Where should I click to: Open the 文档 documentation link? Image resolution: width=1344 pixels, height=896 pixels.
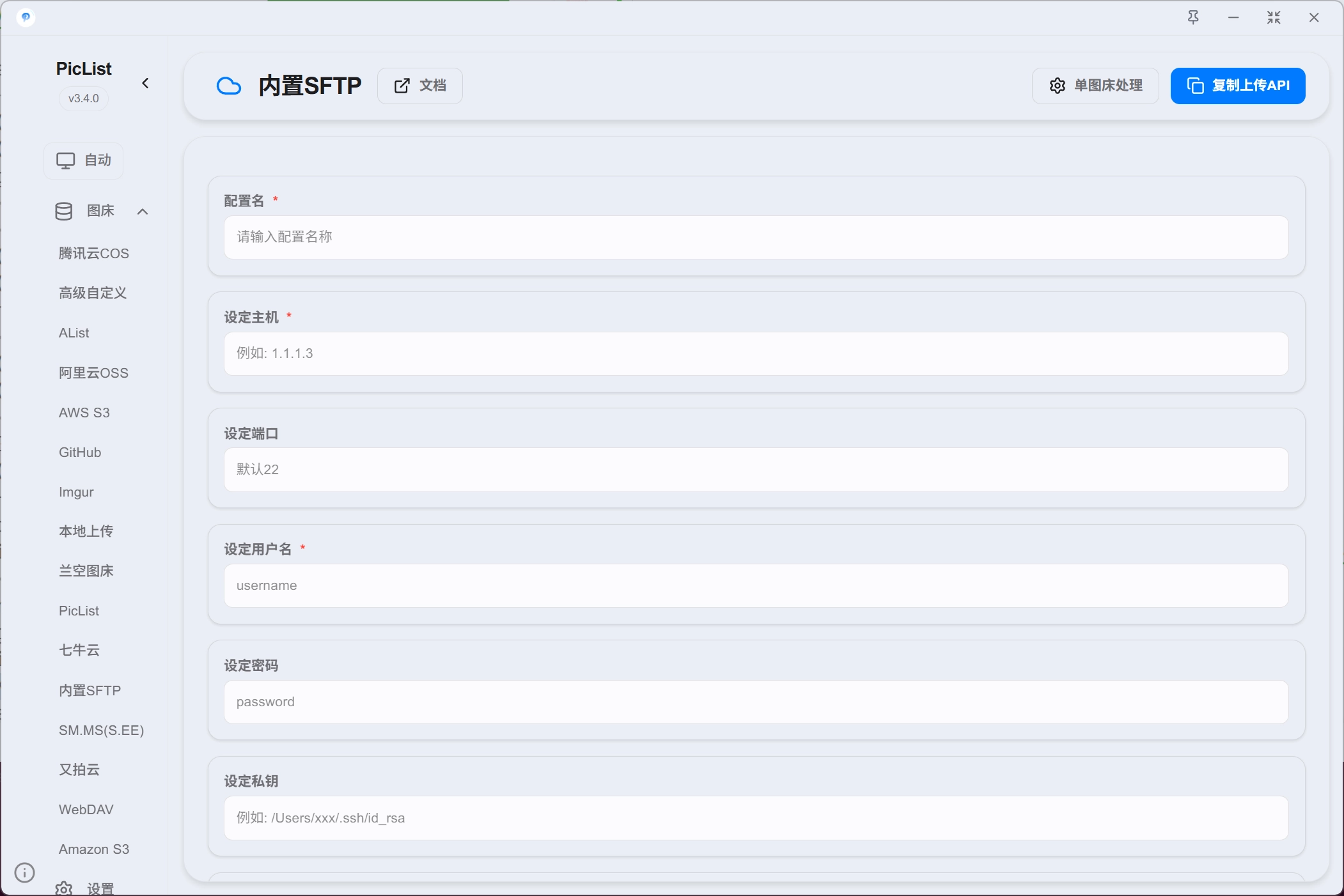pyautogui.click(x=420, y=86)
